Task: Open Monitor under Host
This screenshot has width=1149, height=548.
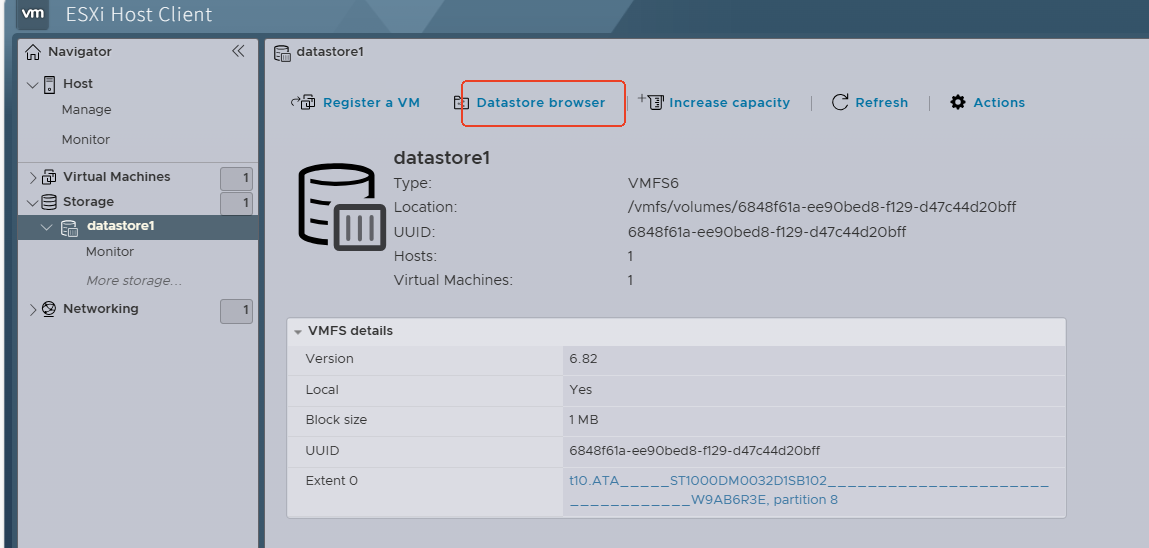Action: coord(86,139)
